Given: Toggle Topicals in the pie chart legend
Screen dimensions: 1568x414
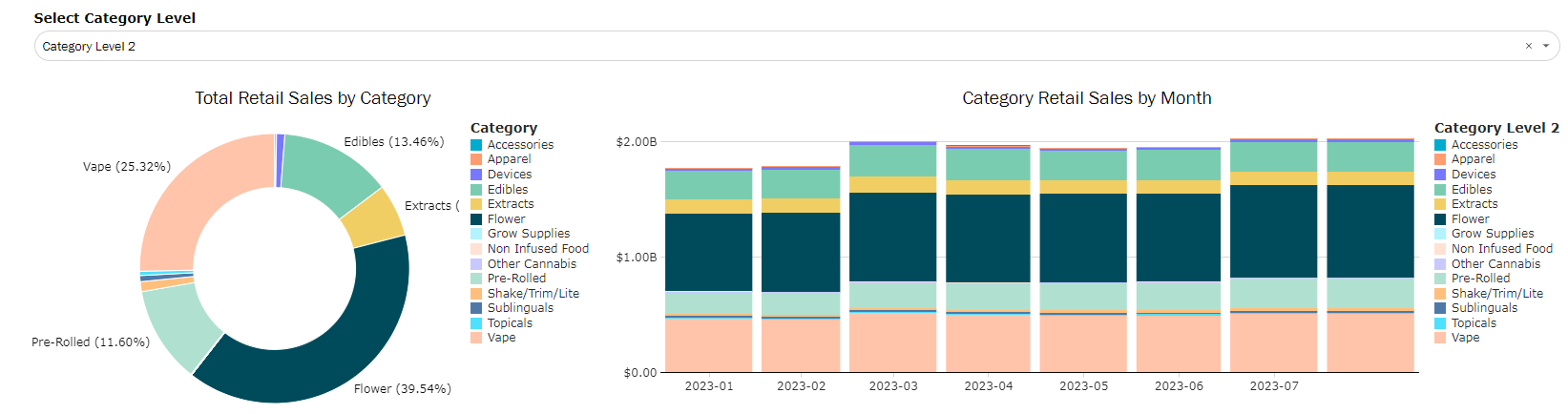Looking at the screenshot, I should pyautogui.click(x=510, y=323).
